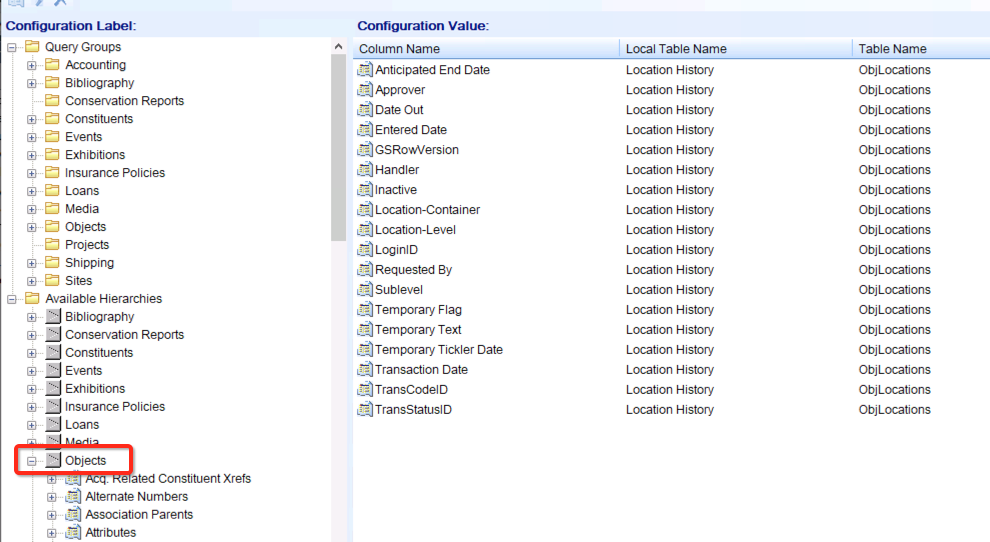The width and height of the screenshot is (990, 542).
Task: Click the TransStatusID column icon
Action: [x=364, y=409]
